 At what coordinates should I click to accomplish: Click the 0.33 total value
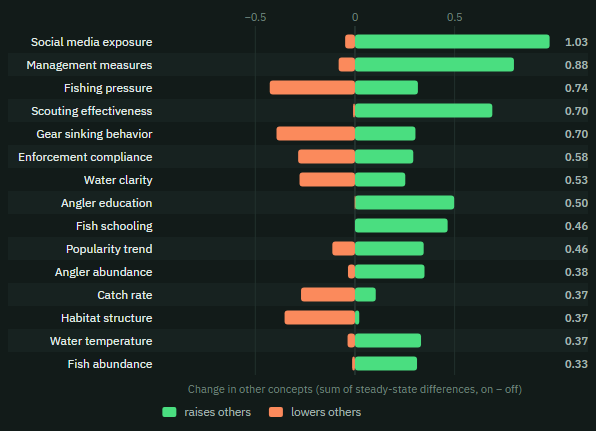[576, 364]
